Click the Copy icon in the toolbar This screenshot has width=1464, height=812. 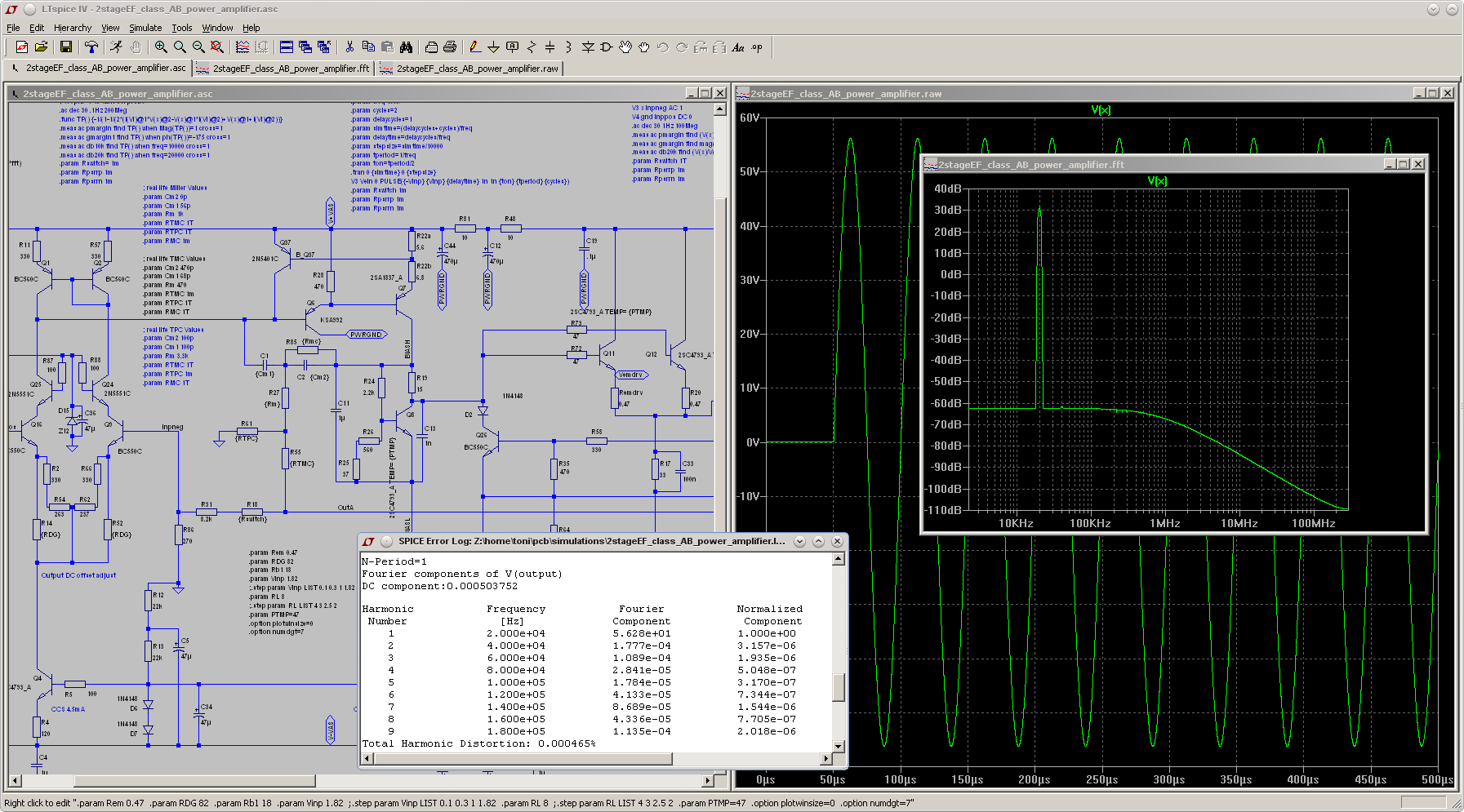click(368, 47)
